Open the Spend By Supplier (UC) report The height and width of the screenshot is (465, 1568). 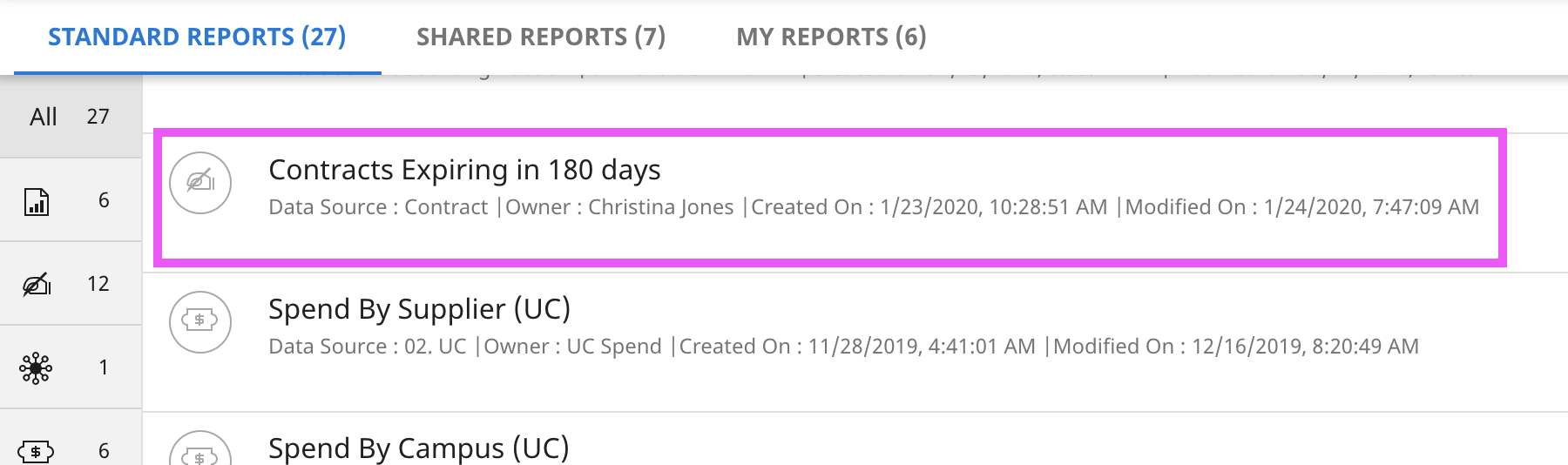coord(419,309)
